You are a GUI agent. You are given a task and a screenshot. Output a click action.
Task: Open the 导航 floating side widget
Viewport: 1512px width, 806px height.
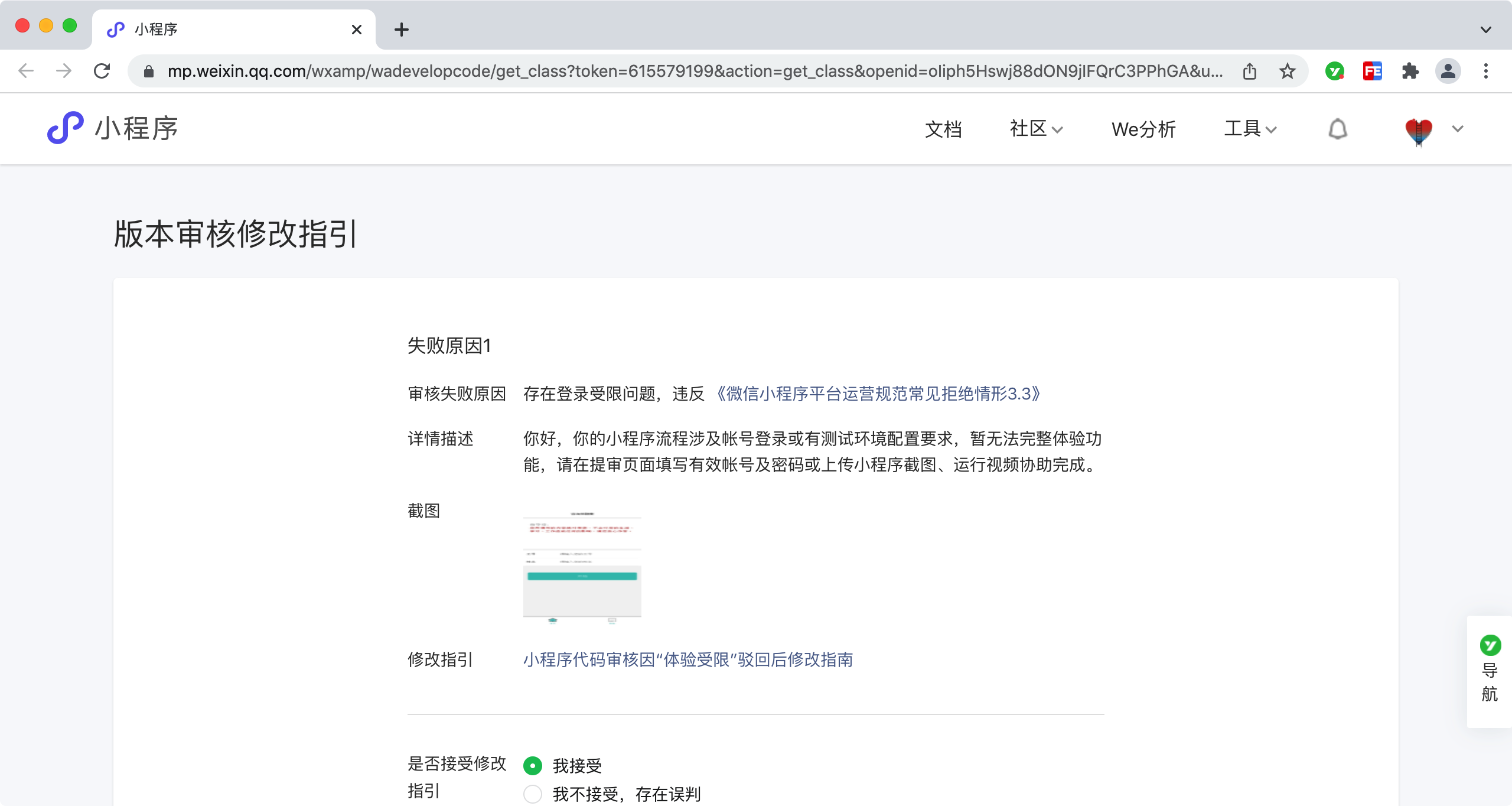pyautogui.click(x=1490, y=671)
